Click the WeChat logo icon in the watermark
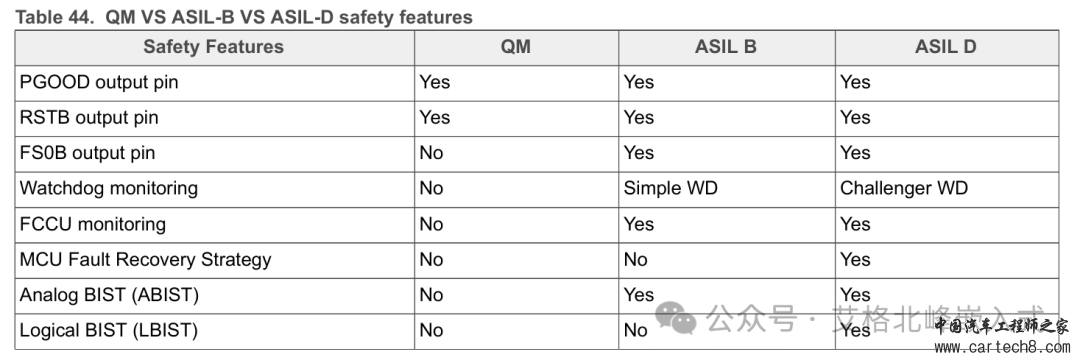Viewport: 1080px width, 363px height. [x=676, y=318]
